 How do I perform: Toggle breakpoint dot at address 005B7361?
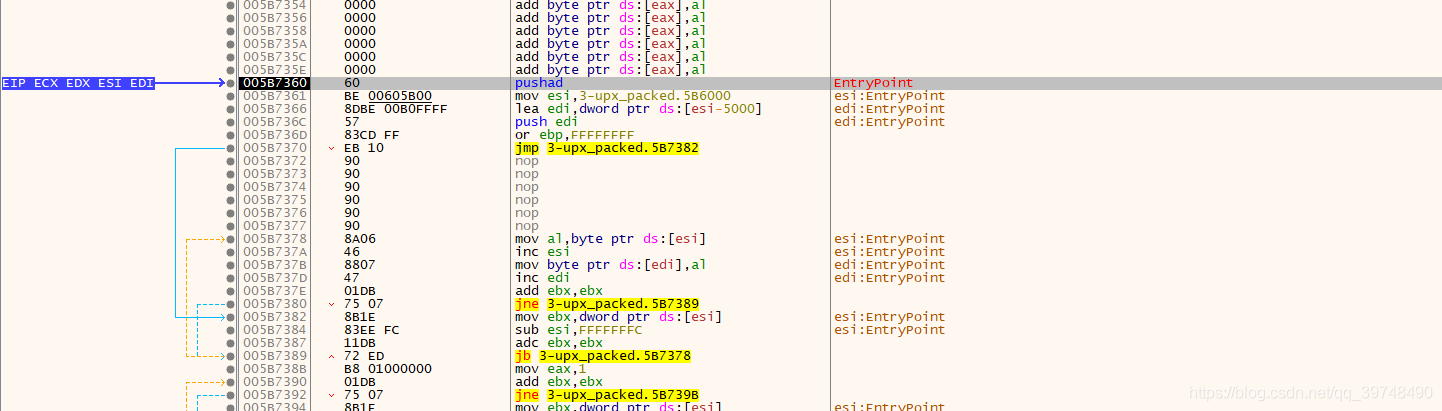click(232, 96)
